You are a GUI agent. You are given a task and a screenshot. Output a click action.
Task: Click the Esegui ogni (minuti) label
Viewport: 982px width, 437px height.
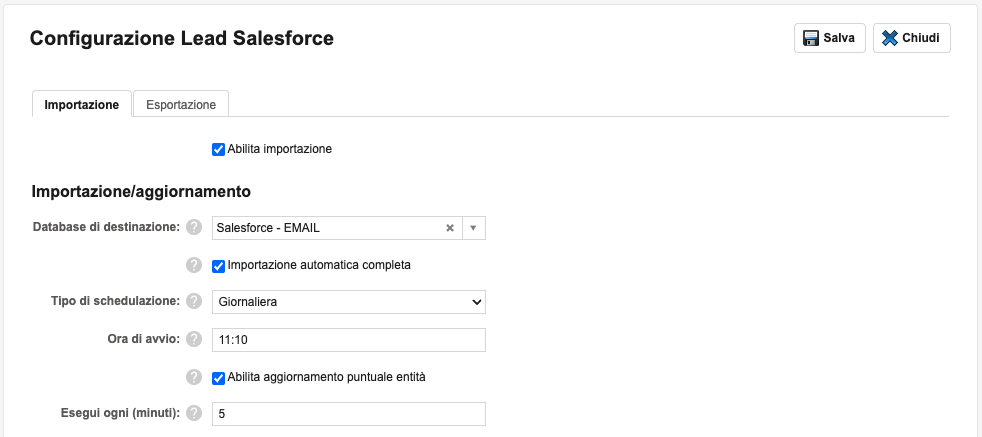pyautogui.click(x=121, y=413)
